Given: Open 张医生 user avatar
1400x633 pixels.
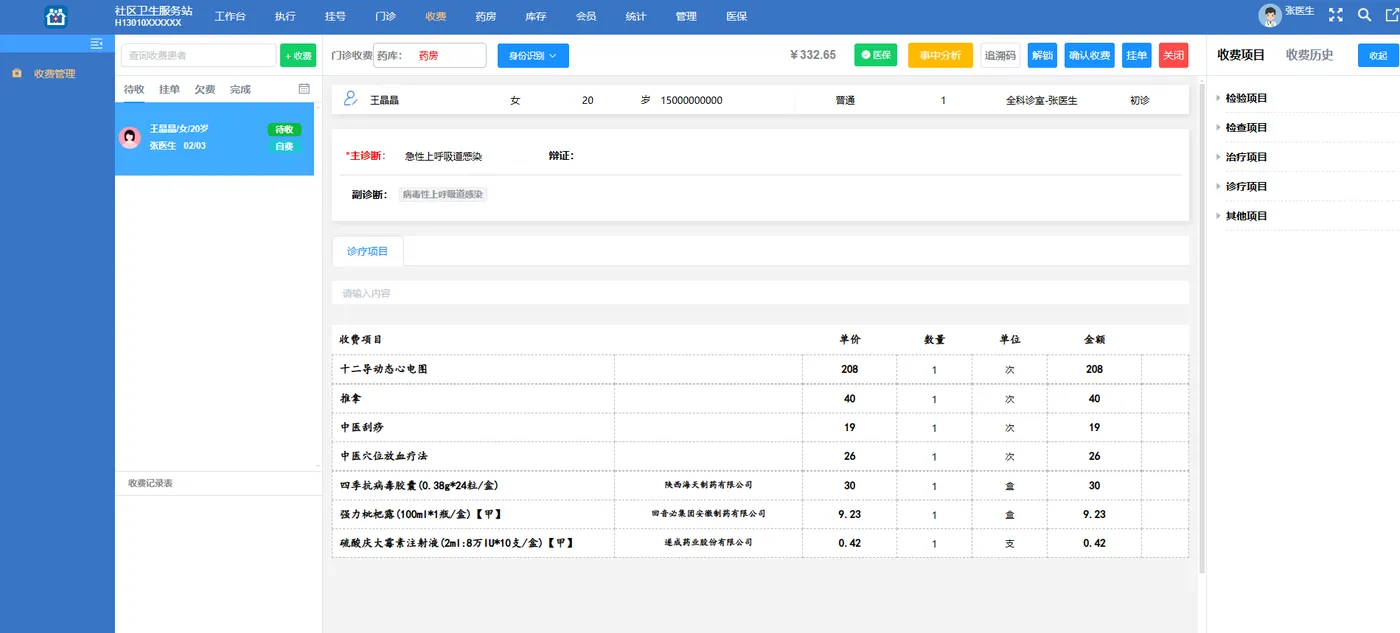Looking at the screenshot, I should (x=1269, y=15).
